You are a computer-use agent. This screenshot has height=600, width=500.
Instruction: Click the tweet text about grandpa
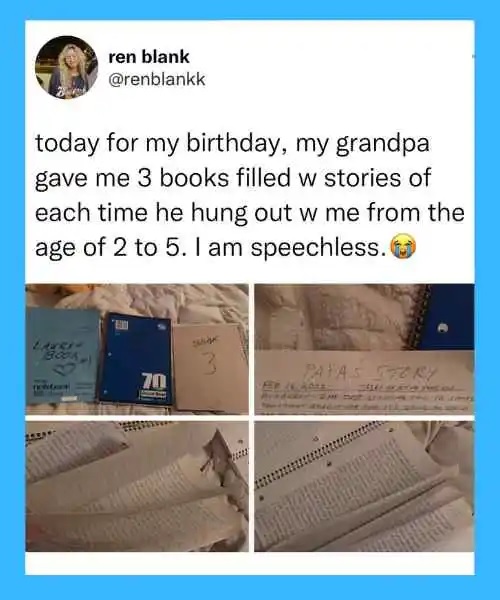coord(250,195)
